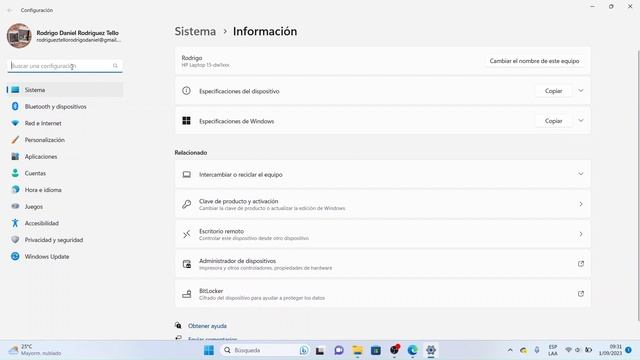Click the info icon for Especificaciones del dispositivo
Image resolution: width=640 pixels, height=360 pixels.
[186, 91]
